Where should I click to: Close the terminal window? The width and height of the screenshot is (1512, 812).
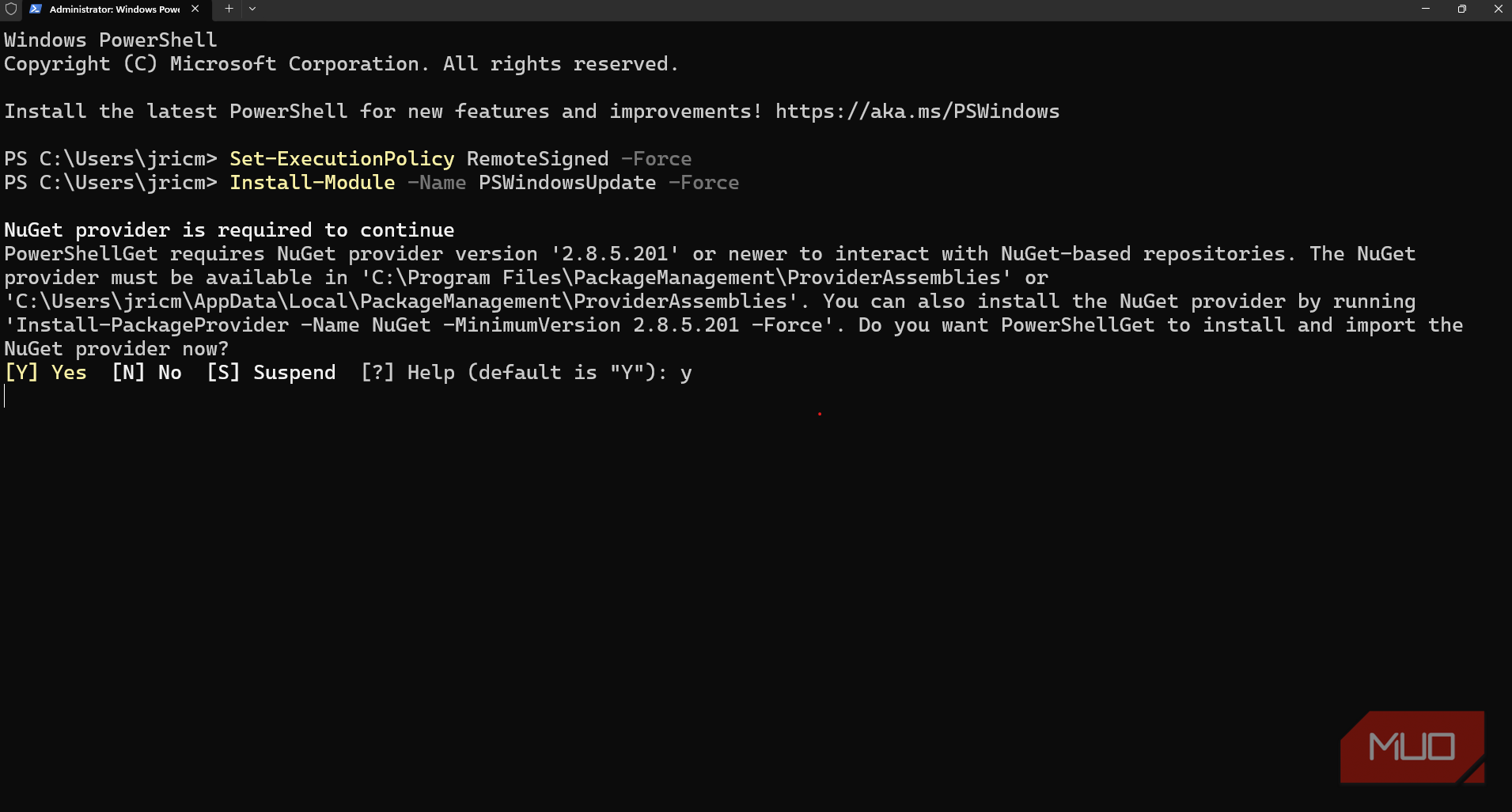pyautogui.click(x=1498, y=9)
